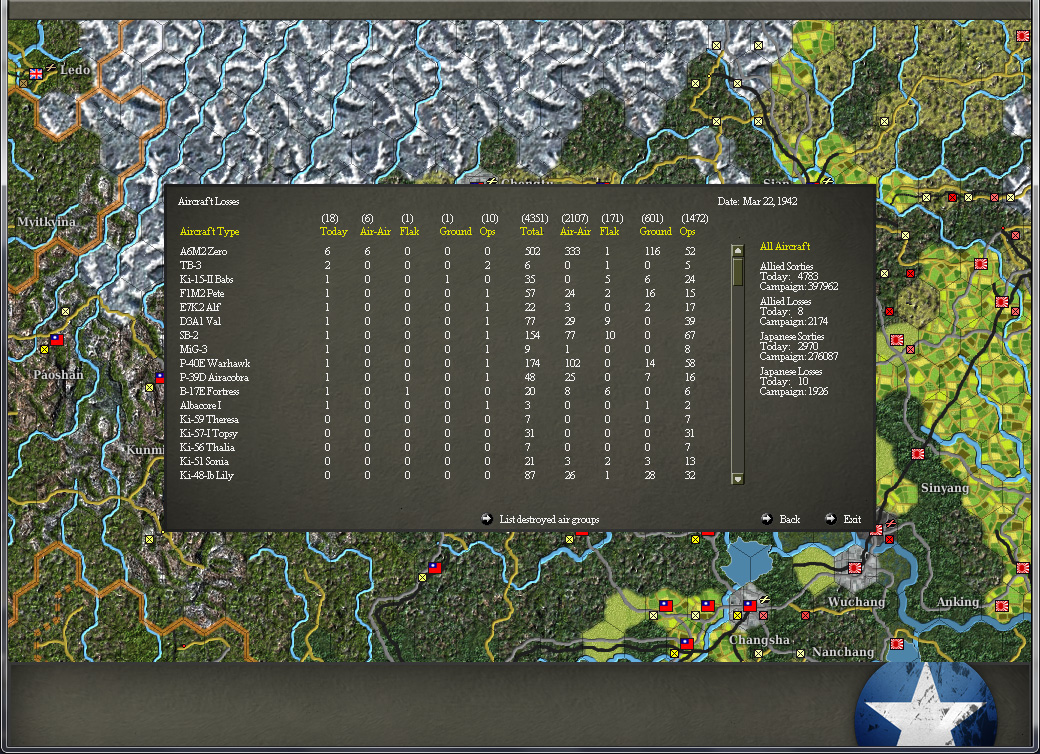This screenshot has height=754, width=1040.
Task: Select the Chinese flag base beside Paoshan
Action: click(x=57, y=340)
